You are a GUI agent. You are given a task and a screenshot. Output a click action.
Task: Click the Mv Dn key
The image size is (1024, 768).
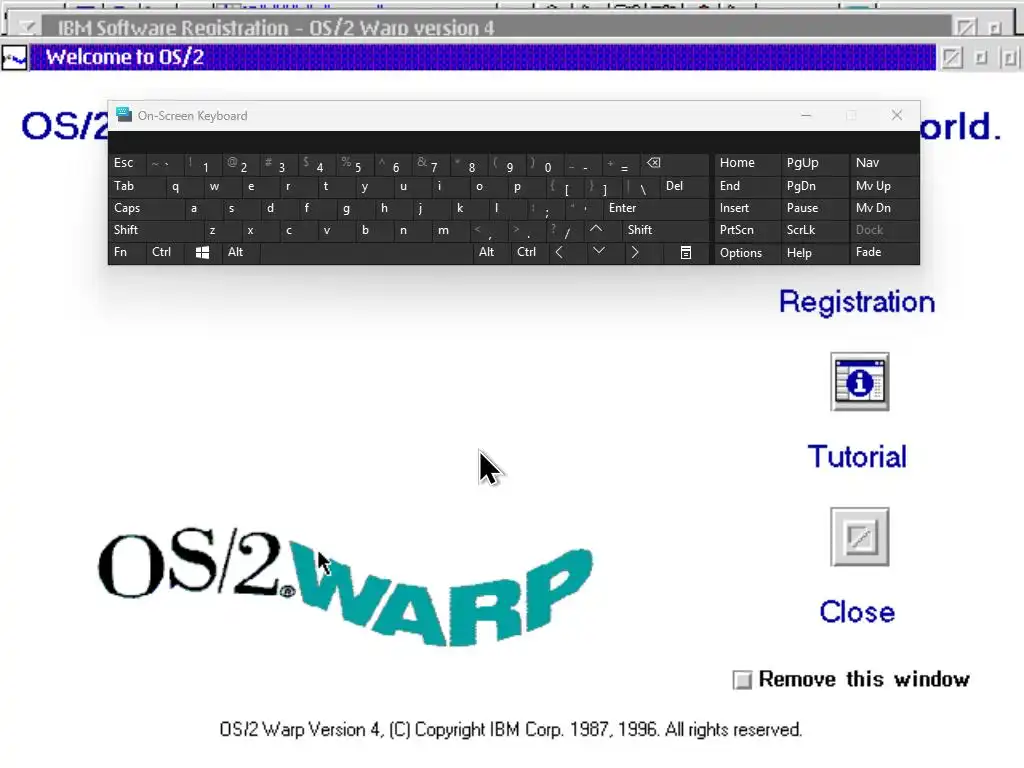tap(884, 208)
